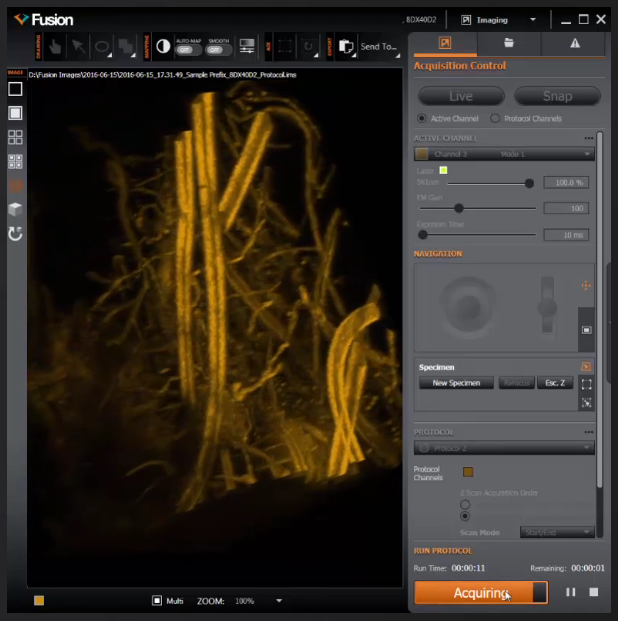Select the Protocol Channels radio button
The width and height of the screenshot is (618, 621).
click(496, 119)
